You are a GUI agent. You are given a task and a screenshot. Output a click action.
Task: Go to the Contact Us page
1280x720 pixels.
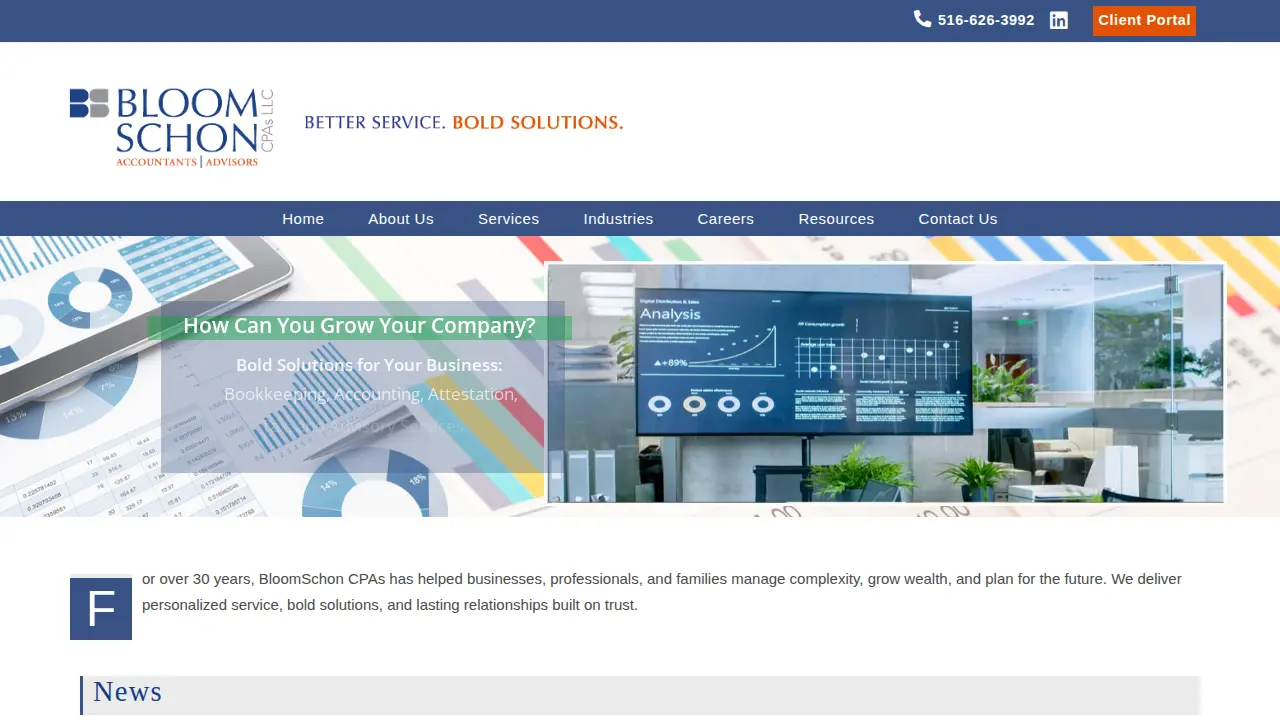point(958,219)
